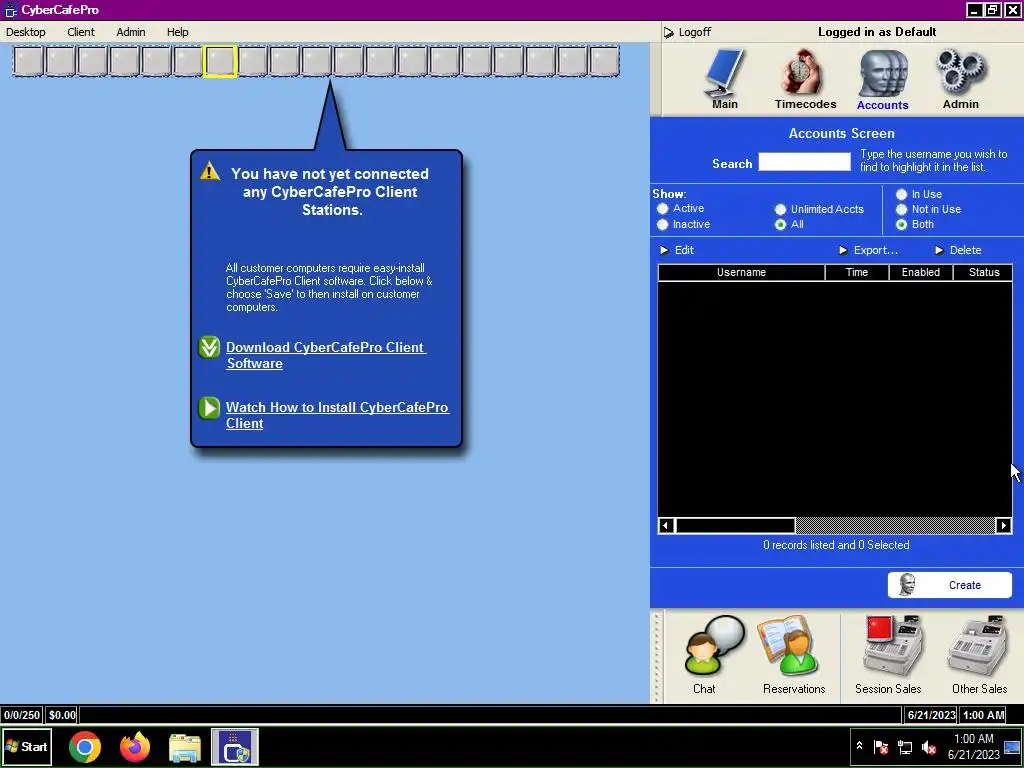Click the 0/0/250 status bar entry
Image resolution: width=1024 pixels, height=768 pixels.
tap(22, 715)
